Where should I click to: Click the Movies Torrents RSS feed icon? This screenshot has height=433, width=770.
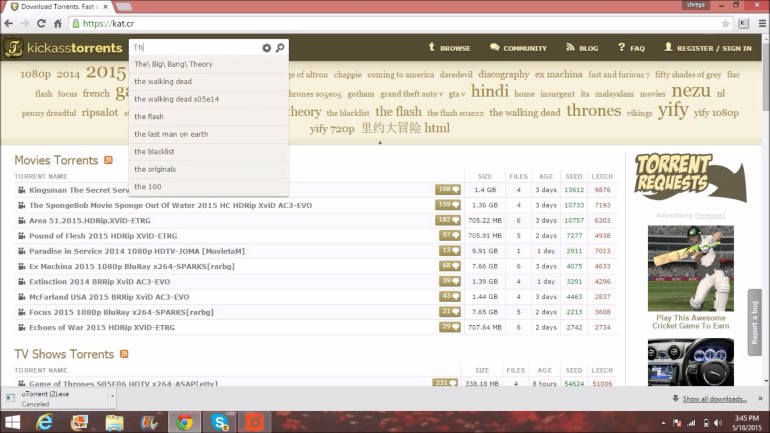click(108, 160)
